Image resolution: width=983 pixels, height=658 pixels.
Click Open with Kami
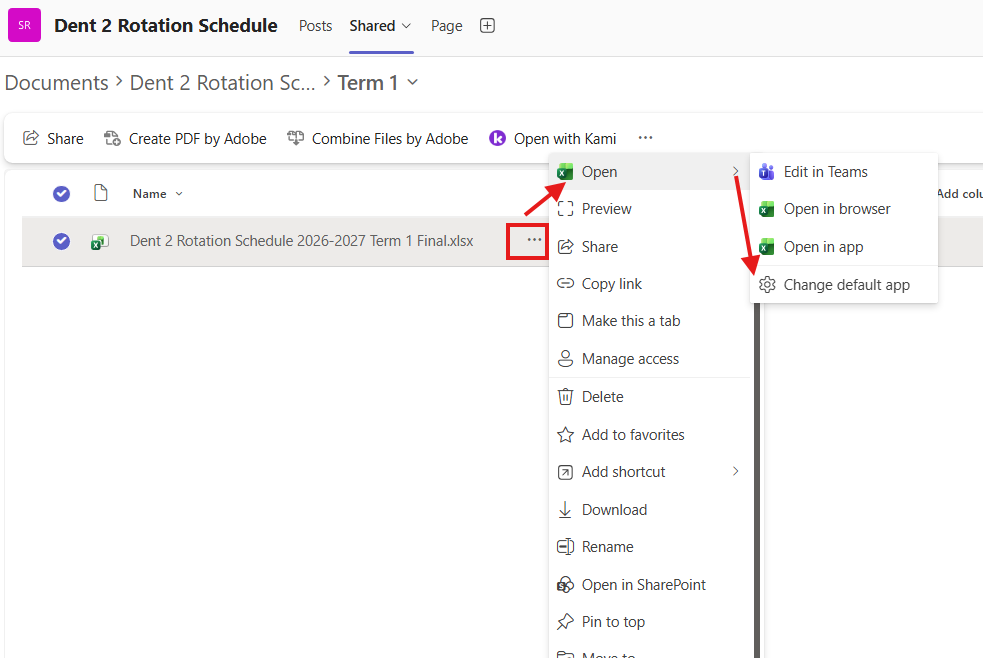point(553,138)
